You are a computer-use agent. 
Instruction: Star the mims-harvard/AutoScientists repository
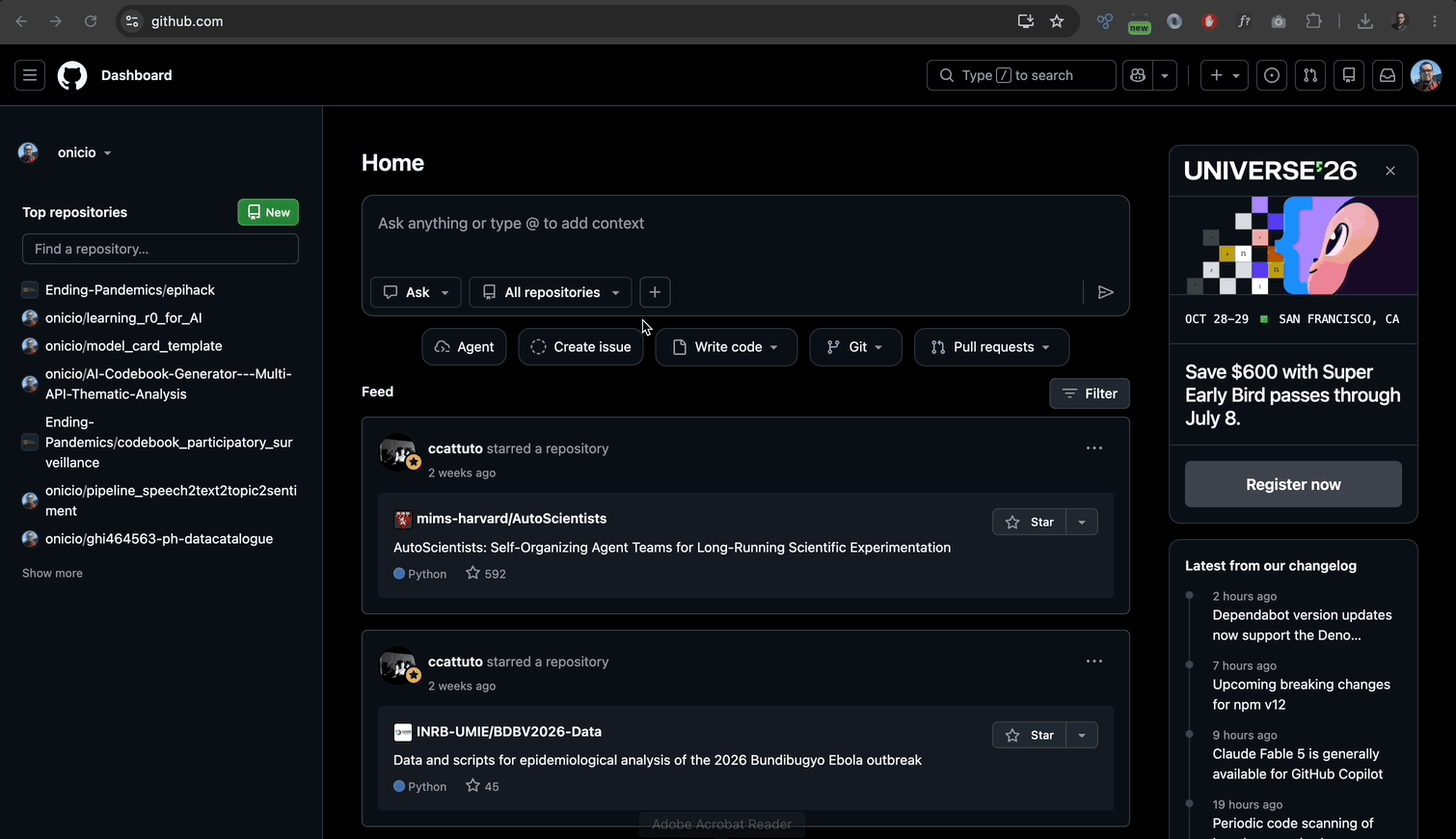tap(1029, 522)
